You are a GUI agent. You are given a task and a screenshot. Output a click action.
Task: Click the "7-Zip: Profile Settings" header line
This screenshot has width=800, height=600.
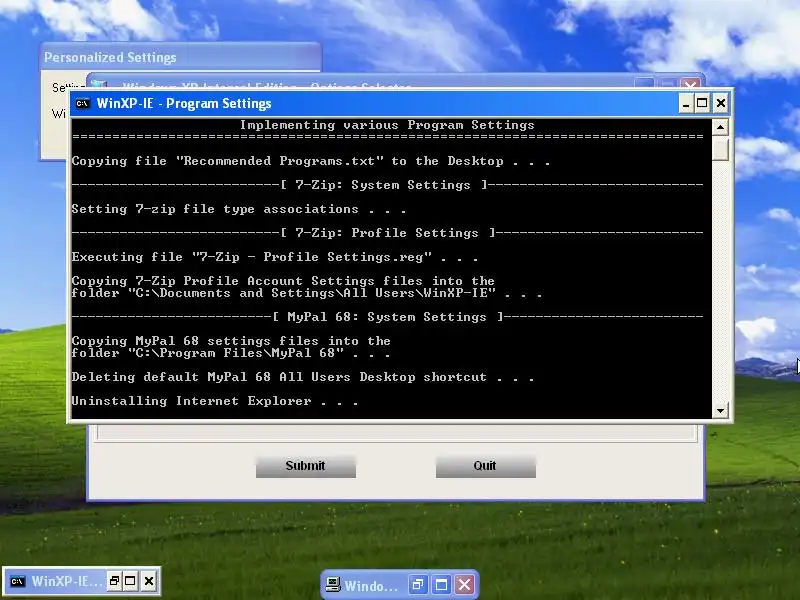click(388, 233)
